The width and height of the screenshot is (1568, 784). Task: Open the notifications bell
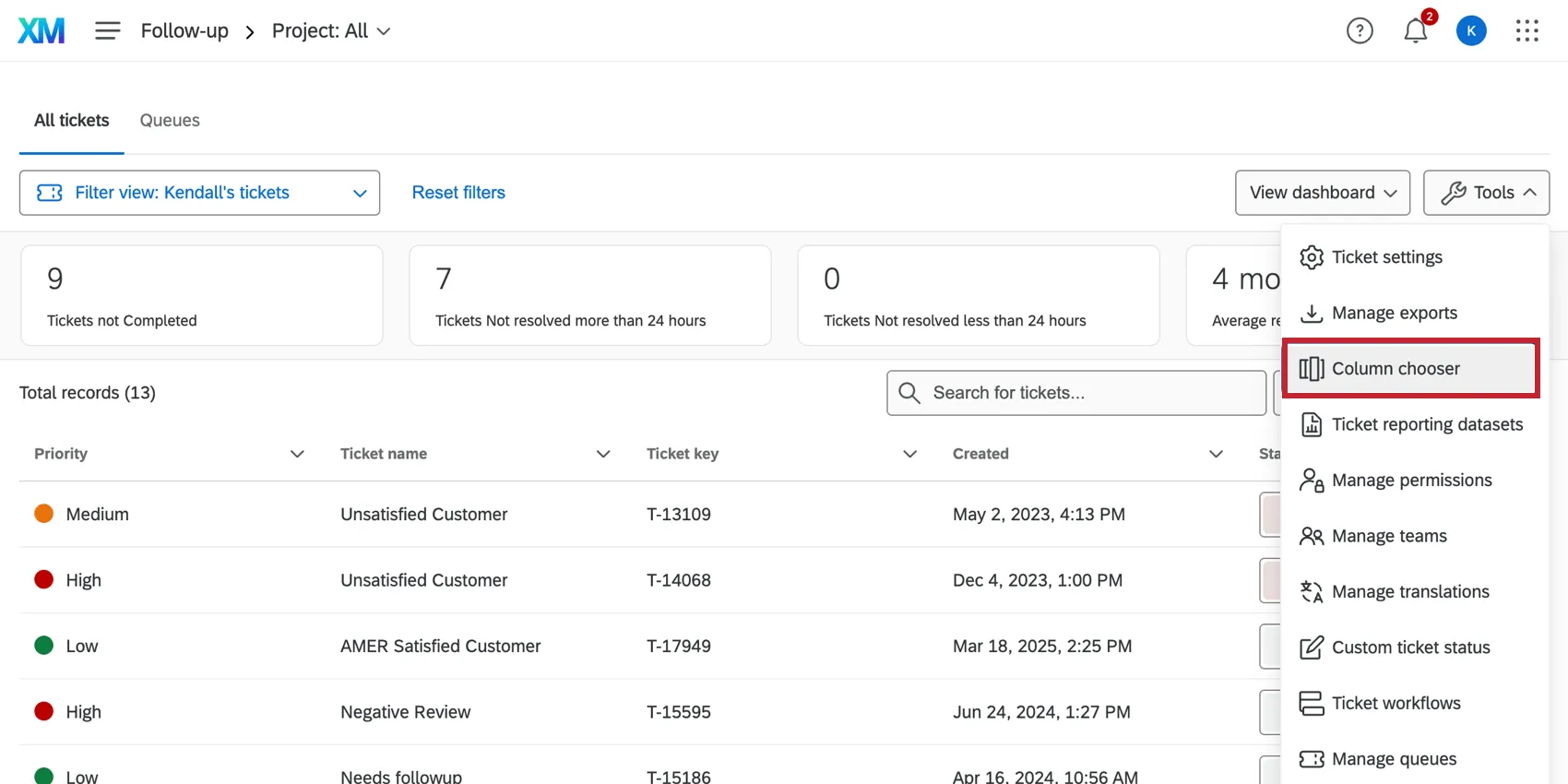pyautogui.click(x=1416, y=30)
